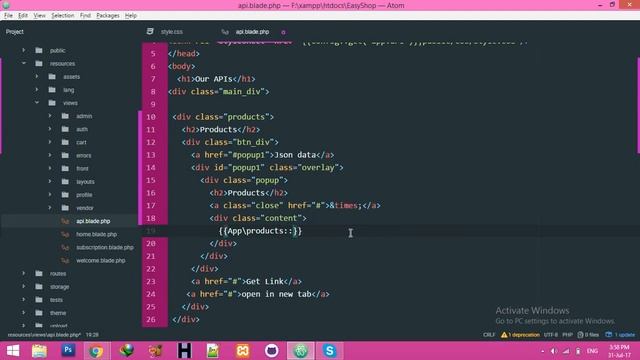Click the git files icon in status bar
640x360 pixels.
pos(580,335)
